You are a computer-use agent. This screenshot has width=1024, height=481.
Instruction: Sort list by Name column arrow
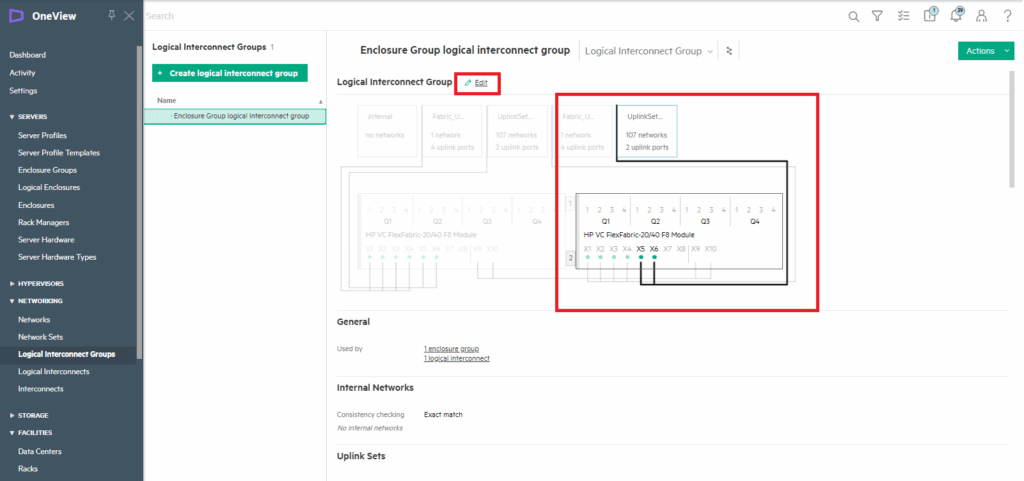coord(321,102)
